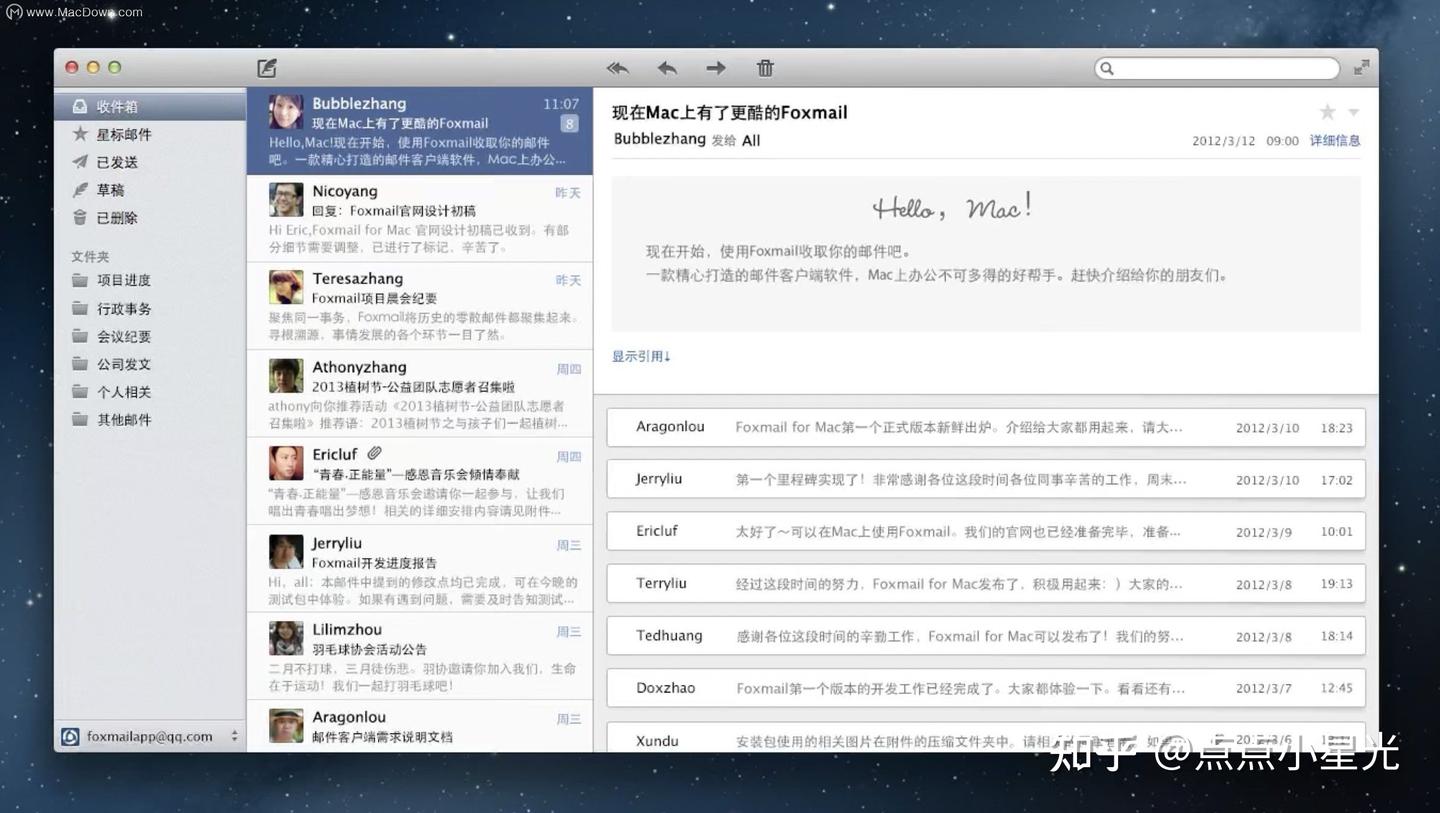Click the trash icon to delete the message
Image resolution: width=1440 pixels, height=813 pixels.
click(765, 68)
